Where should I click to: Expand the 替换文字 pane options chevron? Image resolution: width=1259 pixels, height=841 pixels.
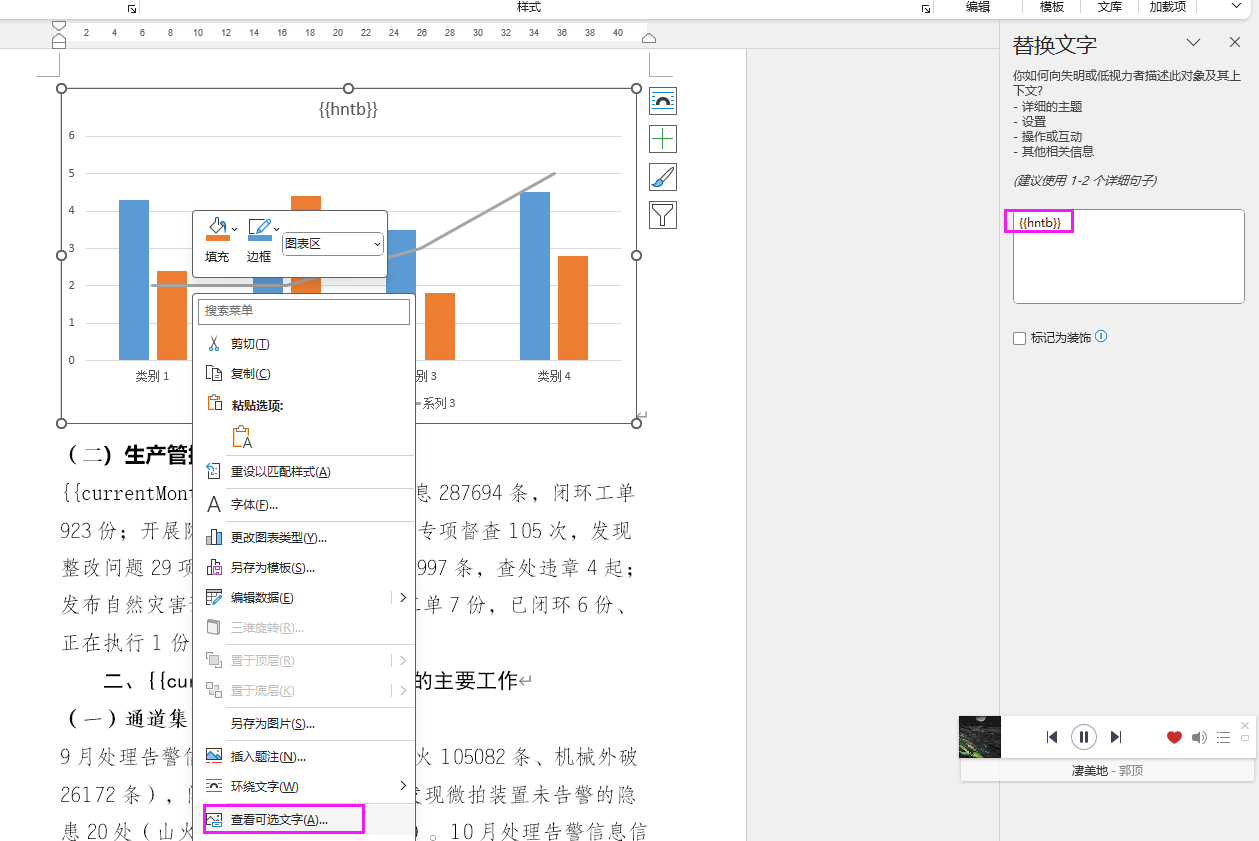1193,43
